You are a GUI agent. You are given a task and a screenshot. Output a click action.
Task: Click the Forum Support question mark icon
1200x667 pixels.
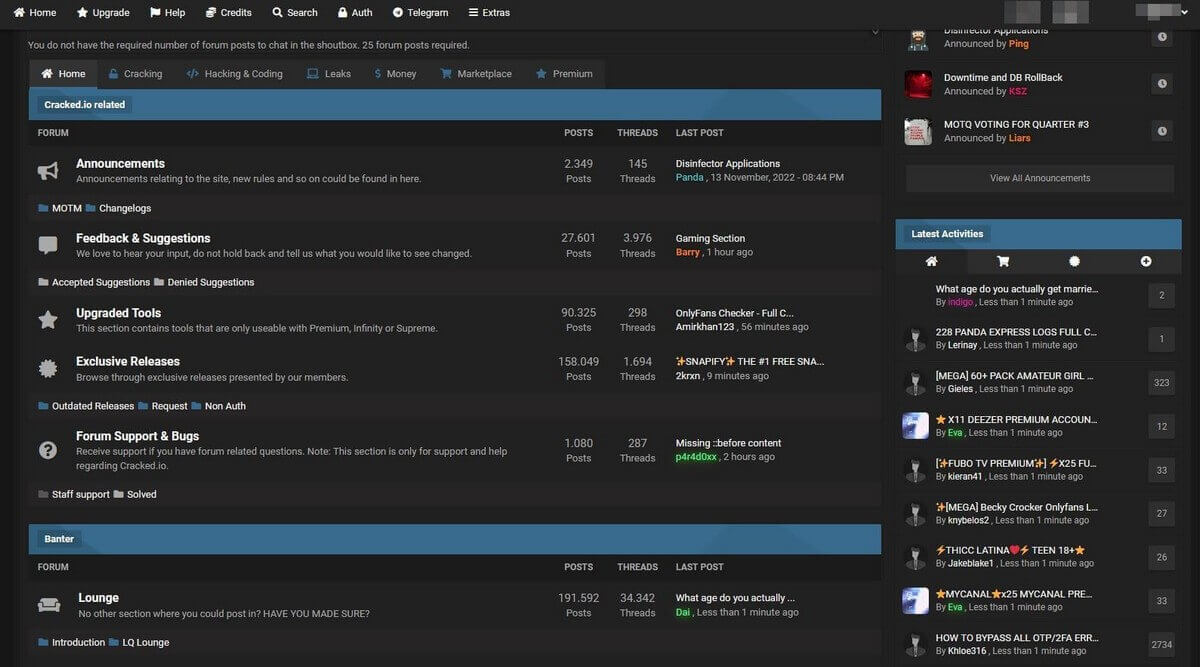pyautogui.click(x=47, y=450)
